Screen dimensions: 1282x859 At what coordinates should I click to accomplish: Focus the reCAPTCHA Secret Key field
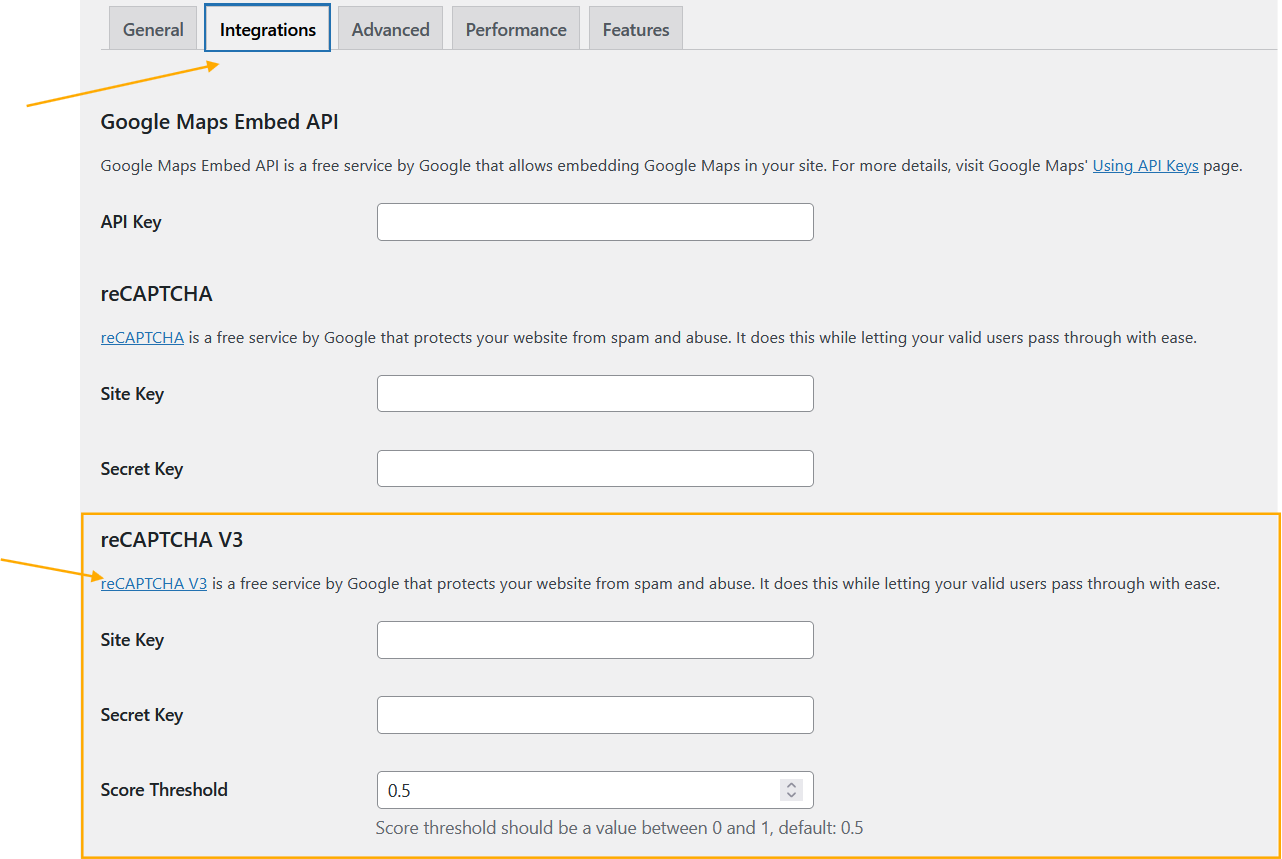[595, 469]
